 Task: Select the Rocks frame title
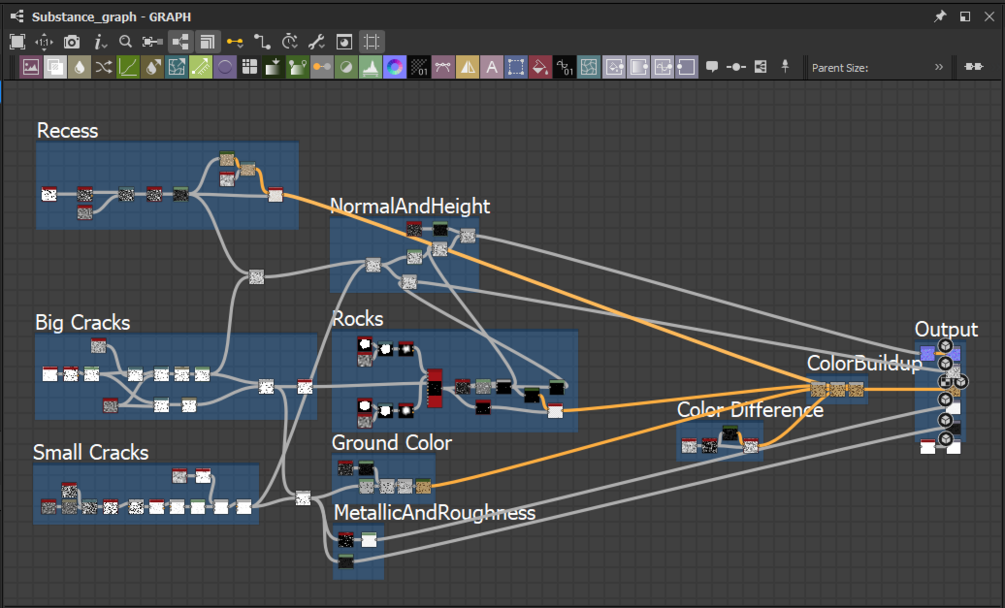(358, 318)
